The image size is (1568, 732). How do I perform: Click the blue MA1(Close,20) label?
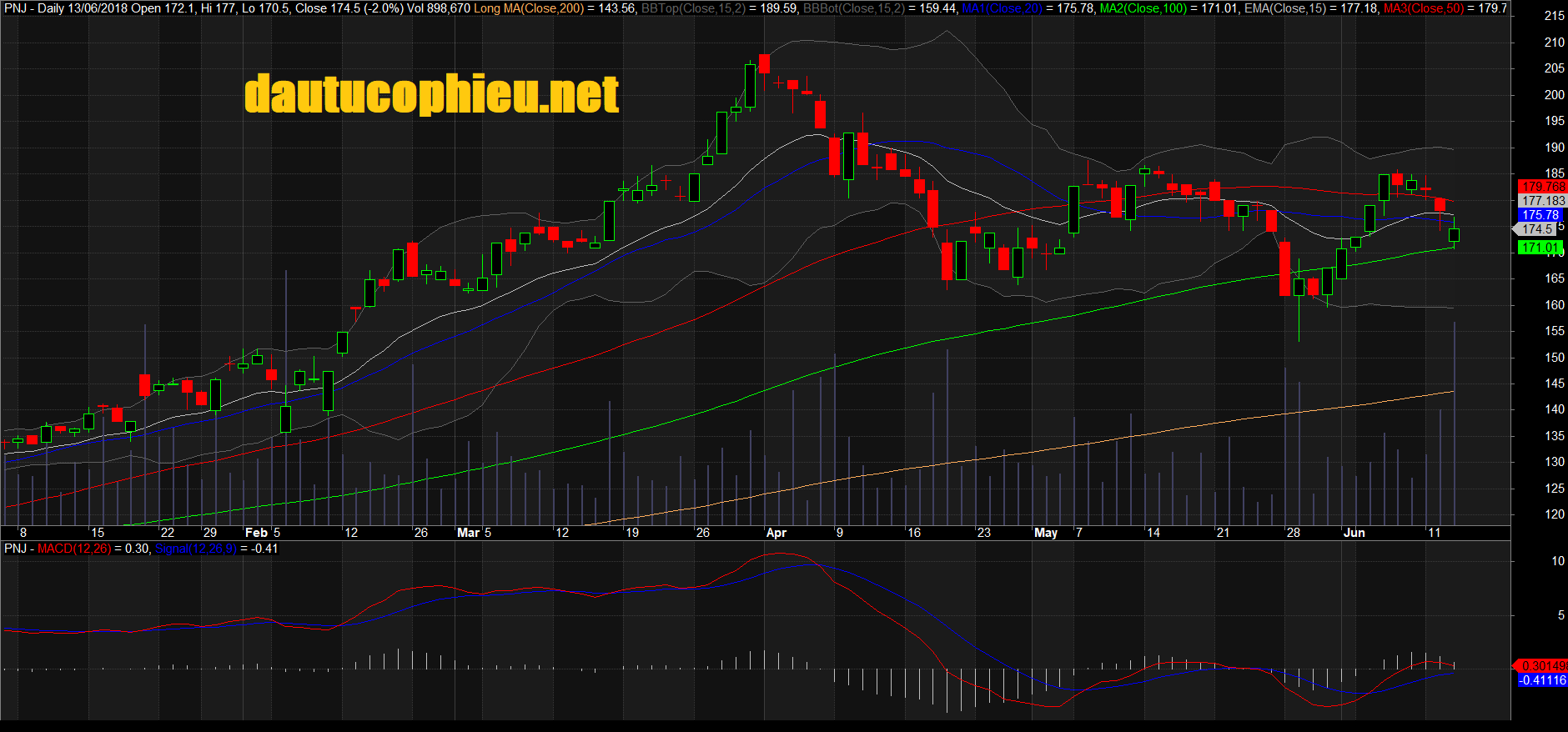point(1002,8)
